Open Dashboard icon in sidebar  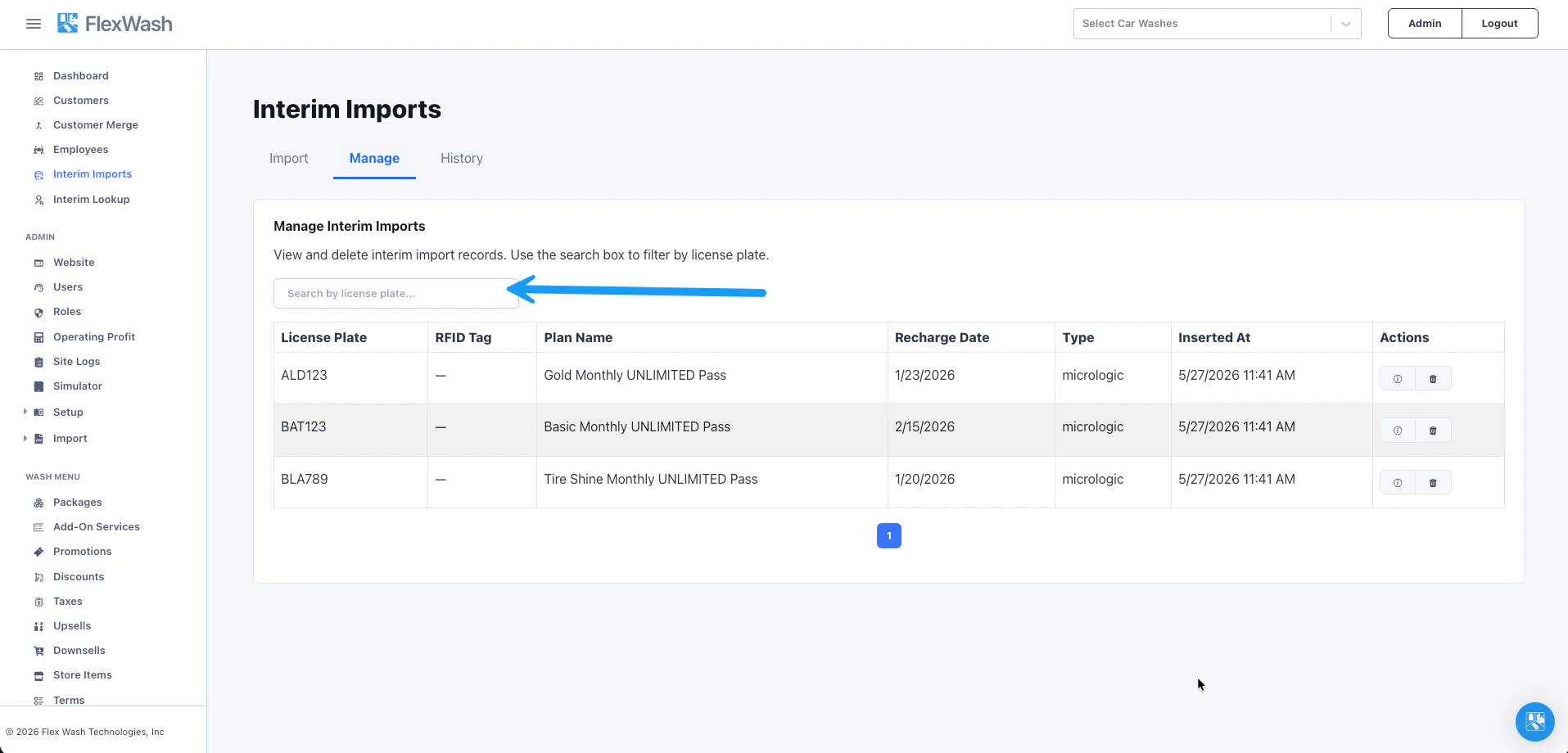click(38, 76)
